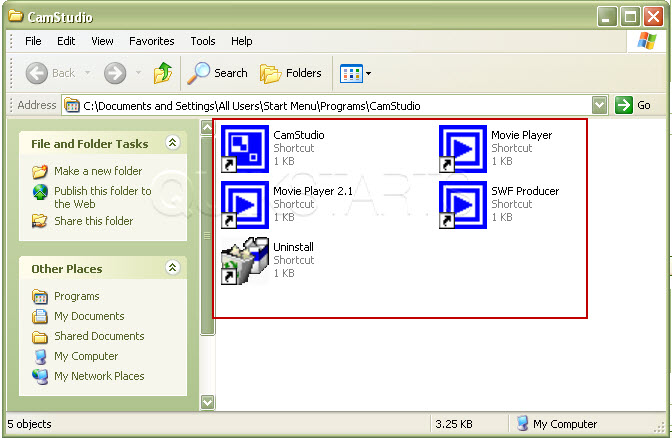672x438 pixels.
Task: Click the sidebar scrollbar up arrow
Action: coord(207,128)
